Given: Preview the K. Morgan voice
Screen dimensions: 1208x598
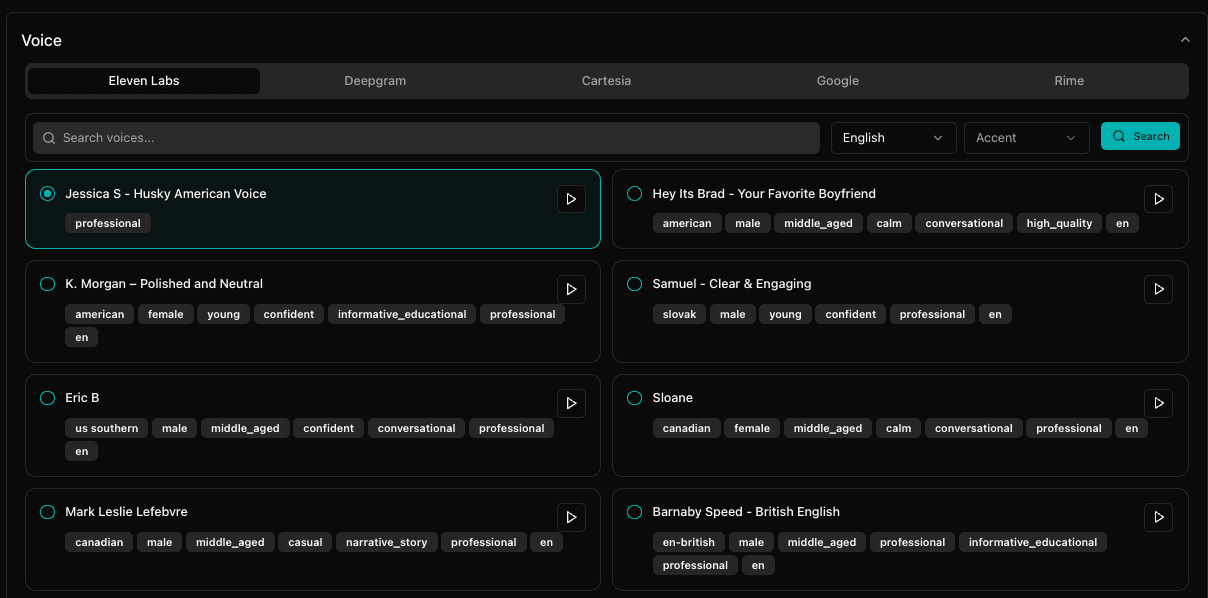Looking at the screenshot, I should pos(571,289).
